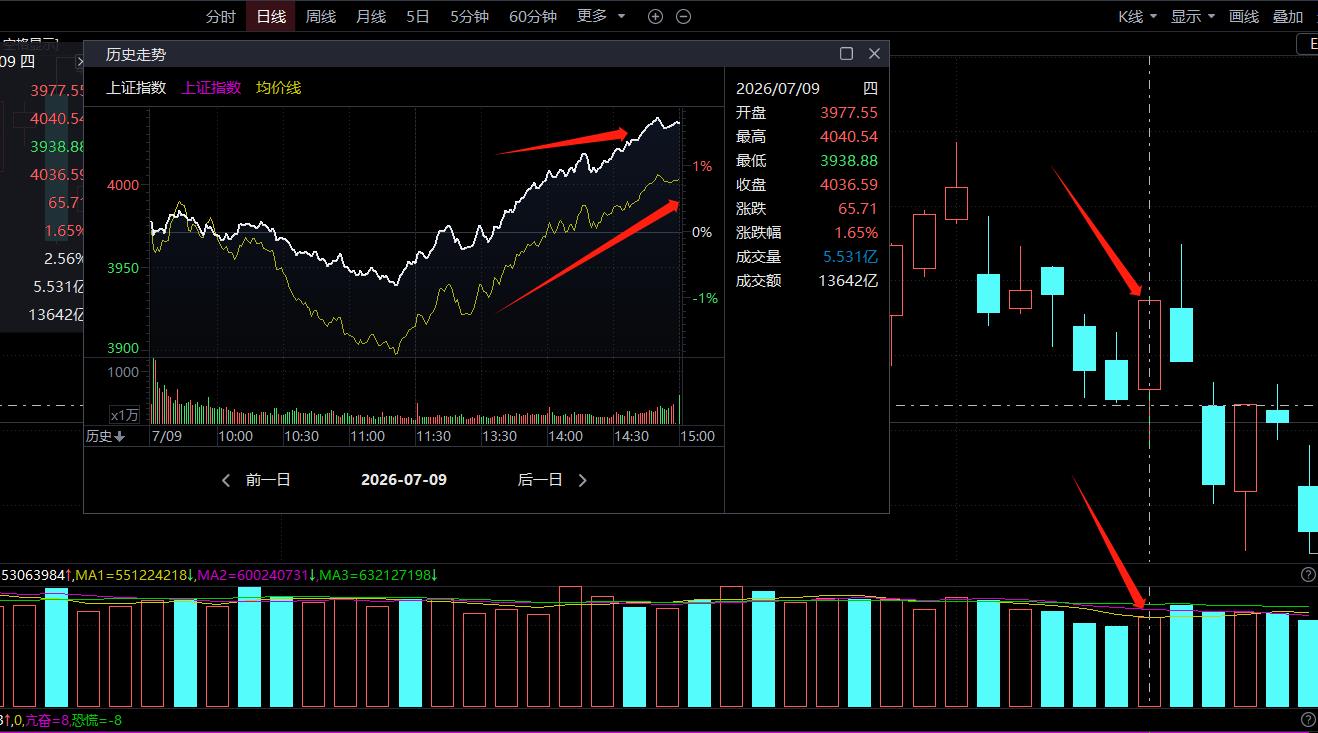The image size is (1318, 733).
Task: Close the small left info panel
Action: click(79, 62)
